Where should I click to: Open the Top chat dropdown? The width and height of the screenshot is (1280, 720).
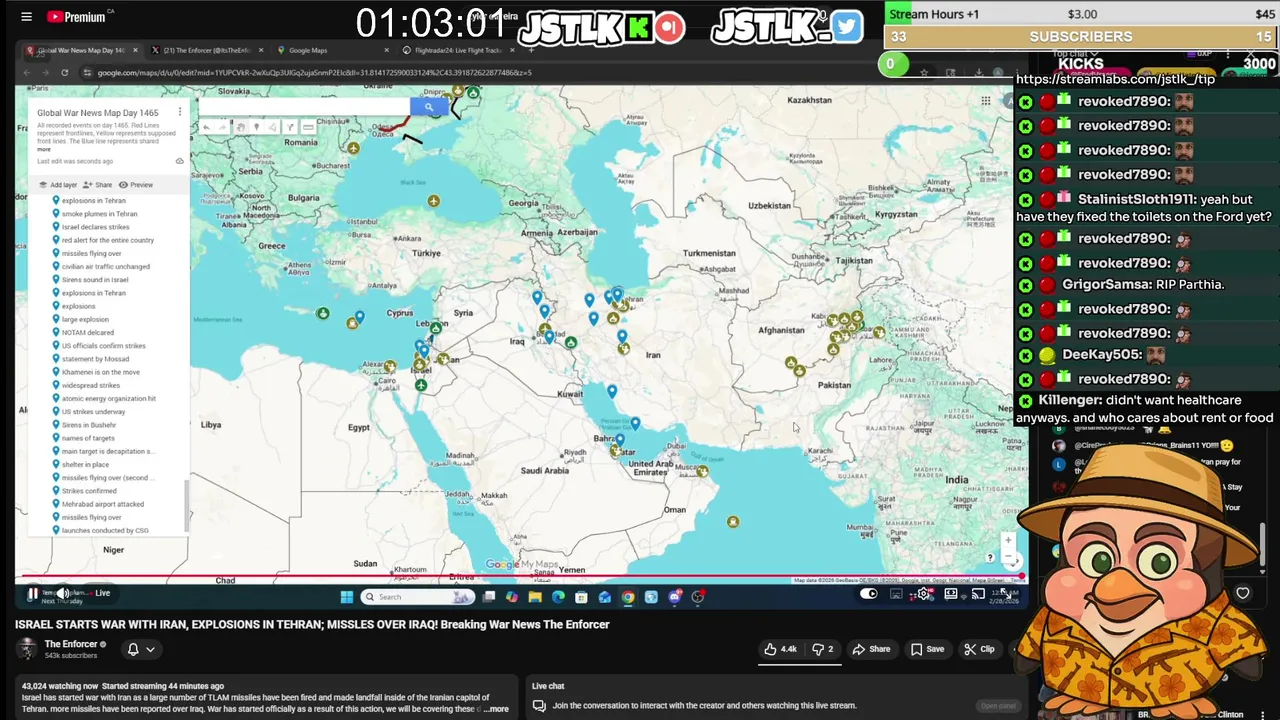[1076, 54]
